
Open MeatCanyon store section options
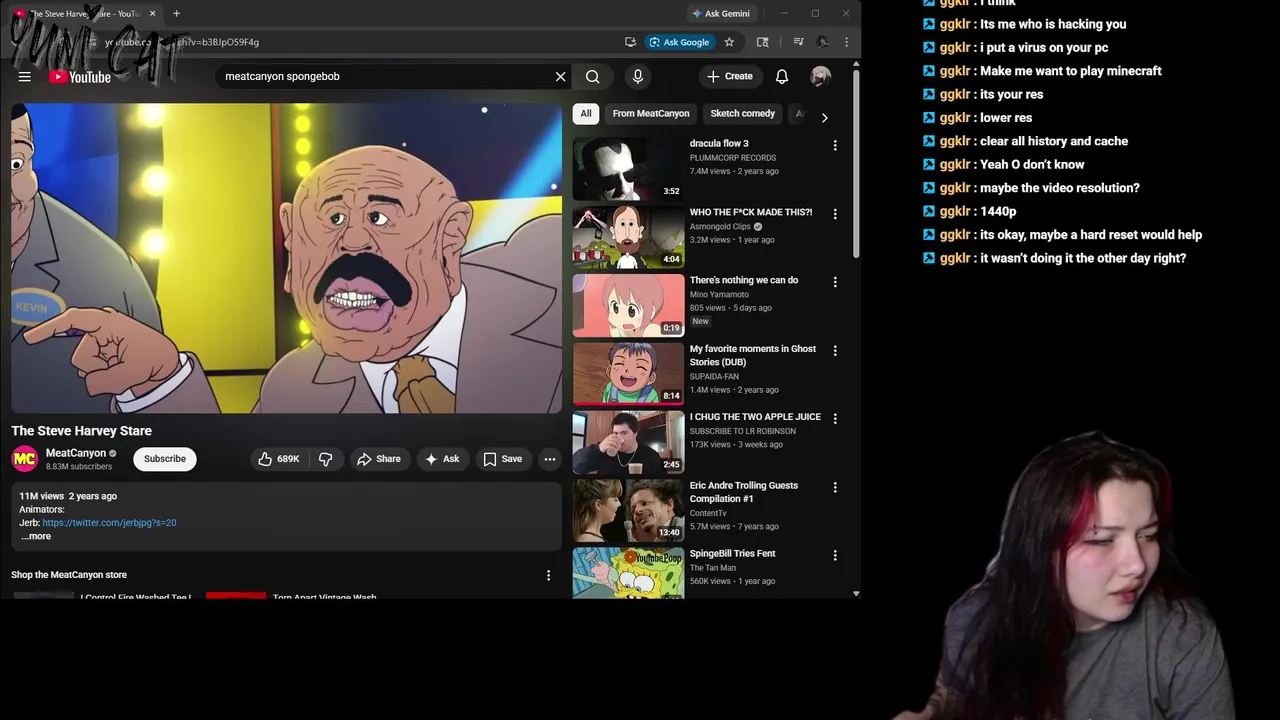[548, 575]
